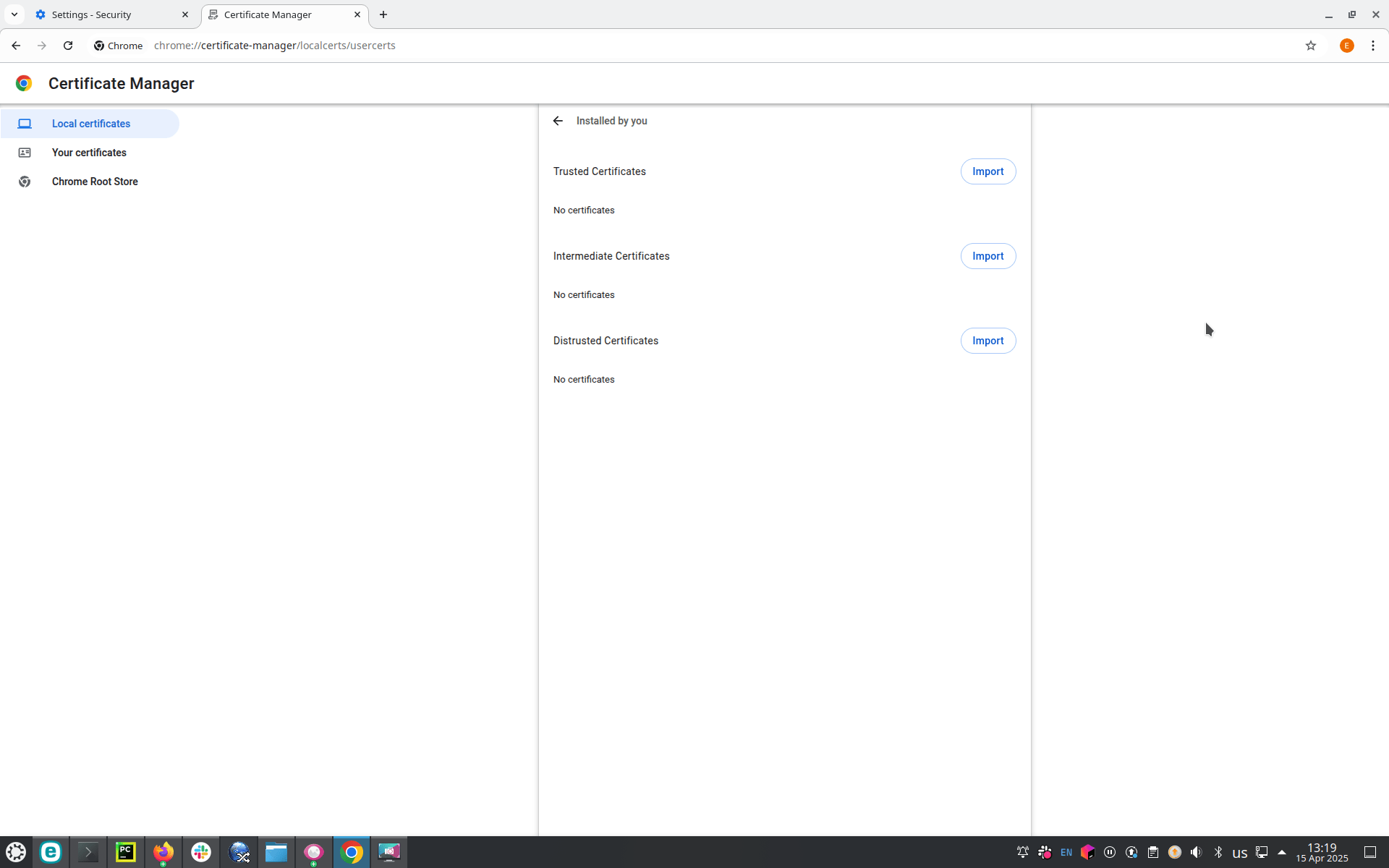Switch to Certificate Manager tab

(x=285, y=14)
